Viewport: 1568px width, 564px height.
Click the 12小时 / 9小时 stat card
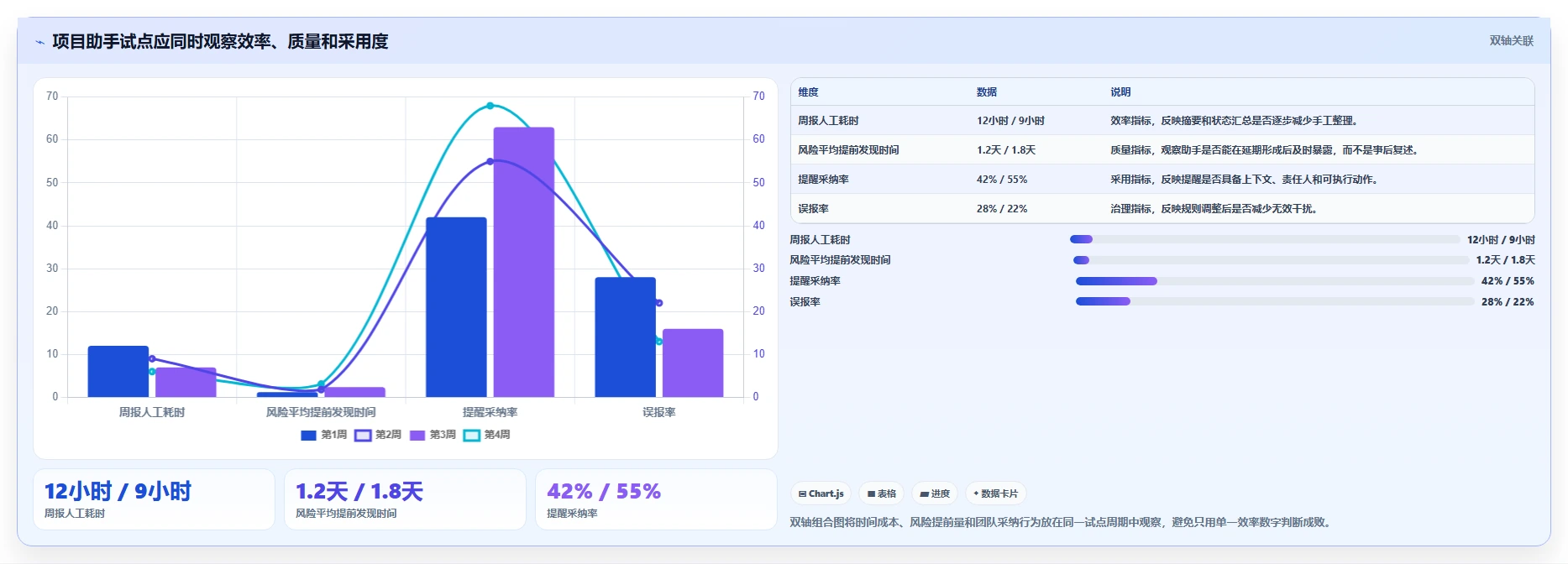click(154, 499)
